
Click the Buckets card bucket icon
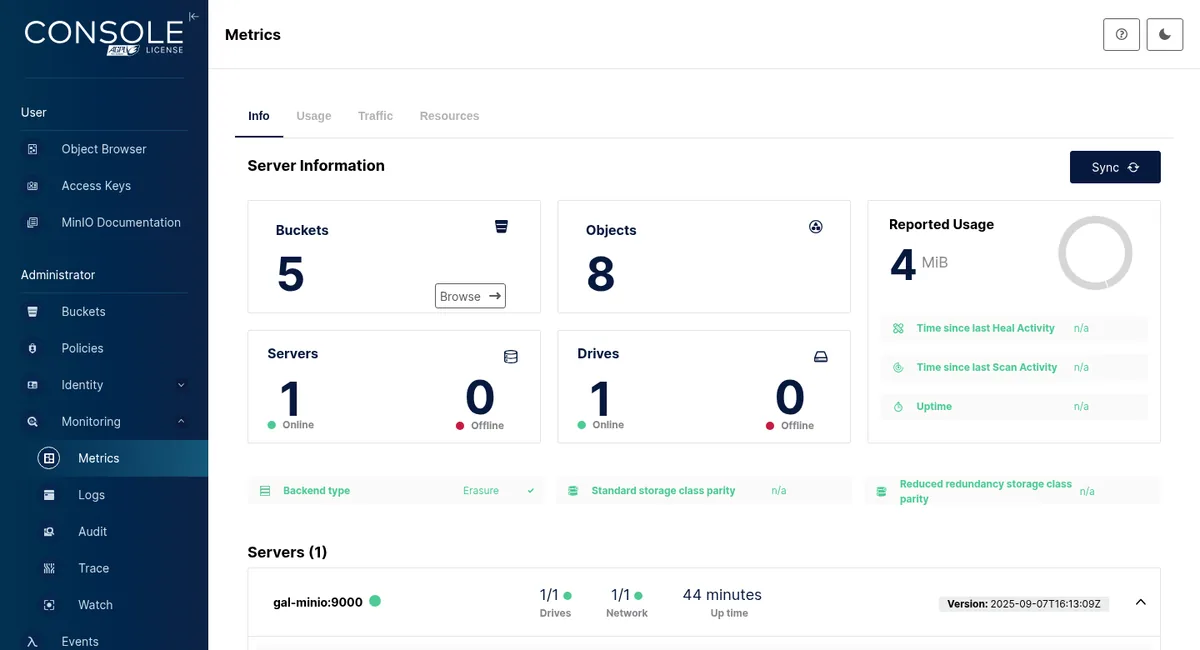(501, 227)
